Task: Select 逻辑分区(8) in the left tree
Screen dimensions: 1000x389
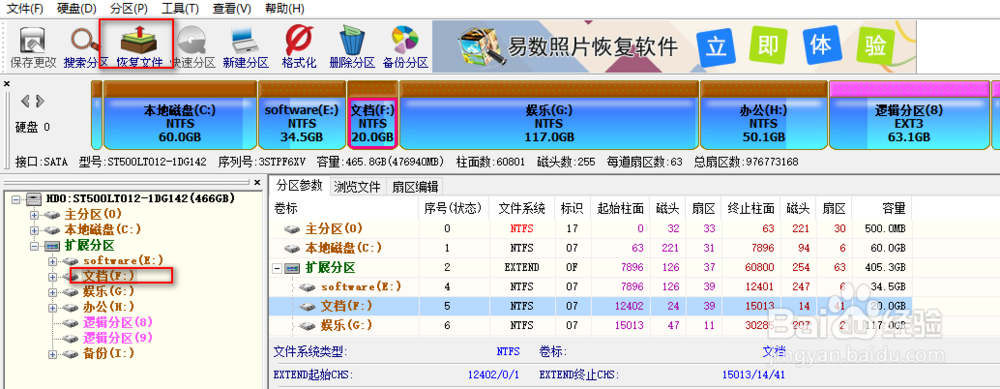Action: click(117, 322)
